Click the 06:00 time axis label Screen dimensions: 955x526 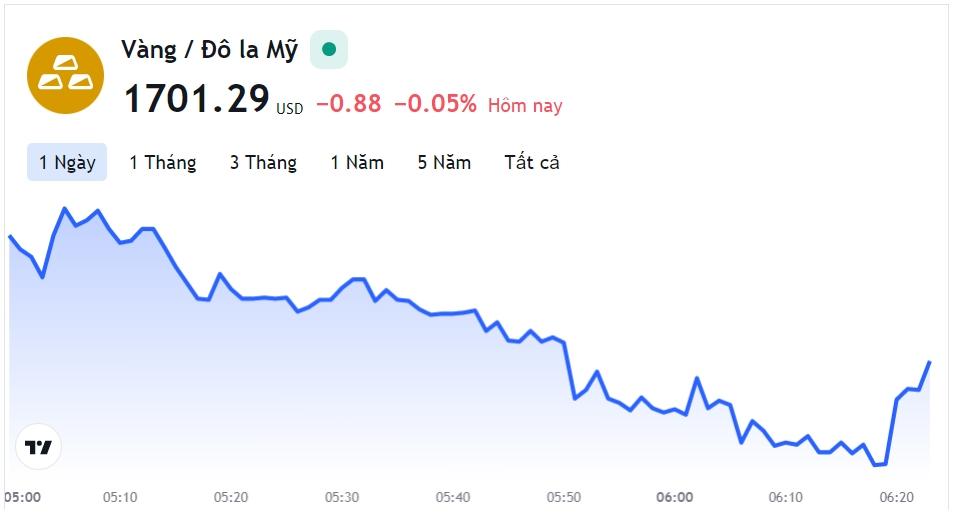(675, 497)
